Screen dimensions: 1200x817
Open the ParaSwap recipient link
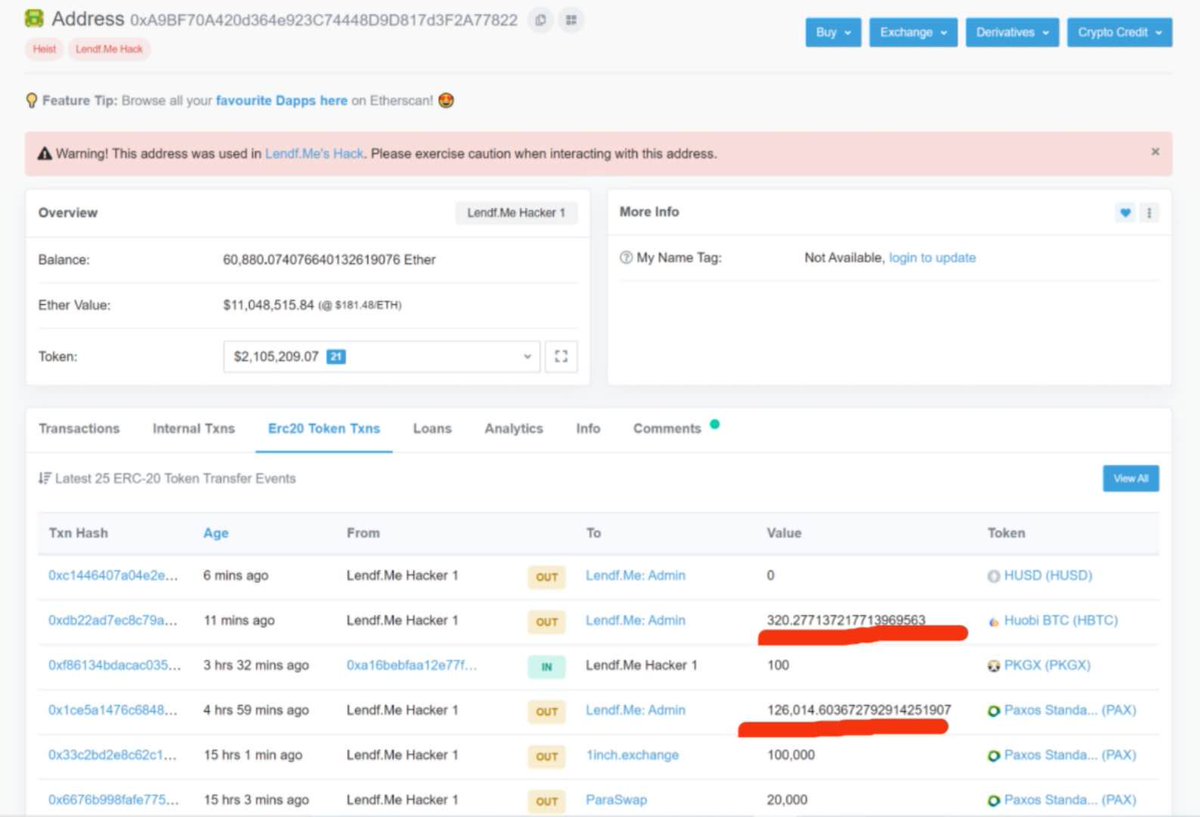point(616,800)
